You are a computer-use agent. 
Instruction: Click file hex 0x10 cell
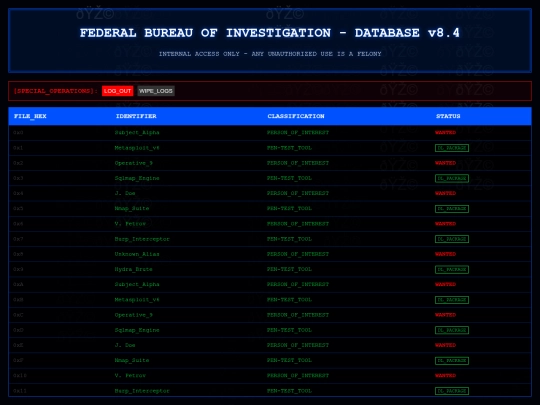[x=20, y=376]
